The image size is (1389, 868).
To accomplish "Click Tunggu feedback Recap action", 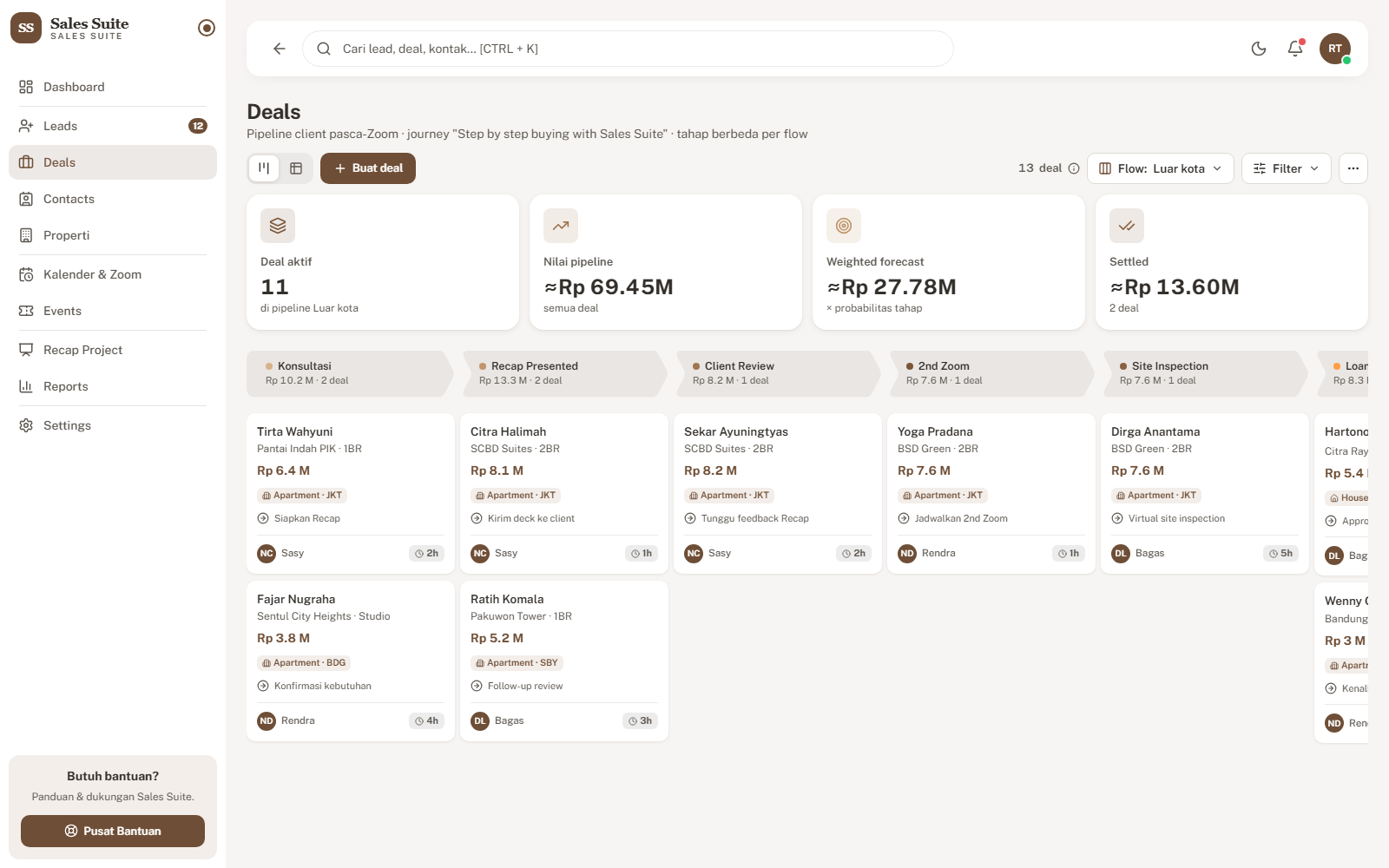I will pyautogui.click(x=747, y=518).
